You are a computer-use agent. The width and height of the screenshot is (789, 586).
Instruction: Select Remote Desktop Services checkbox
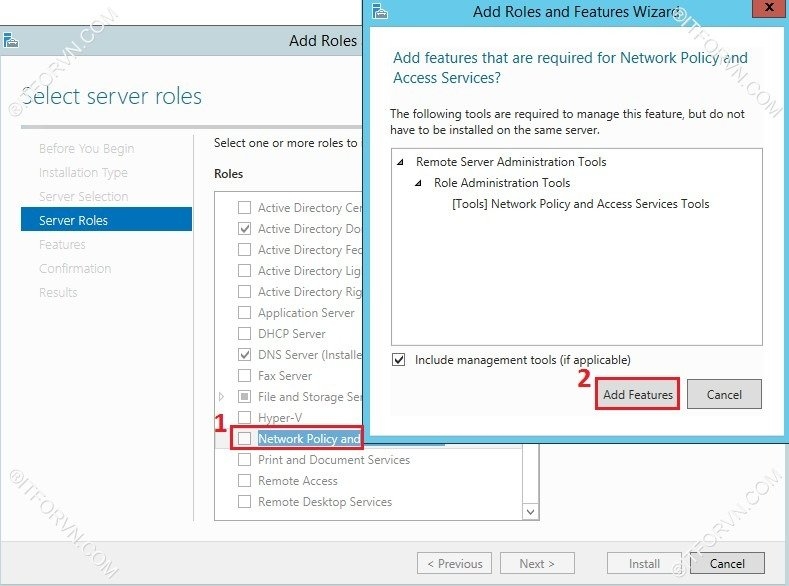(244, 502)
